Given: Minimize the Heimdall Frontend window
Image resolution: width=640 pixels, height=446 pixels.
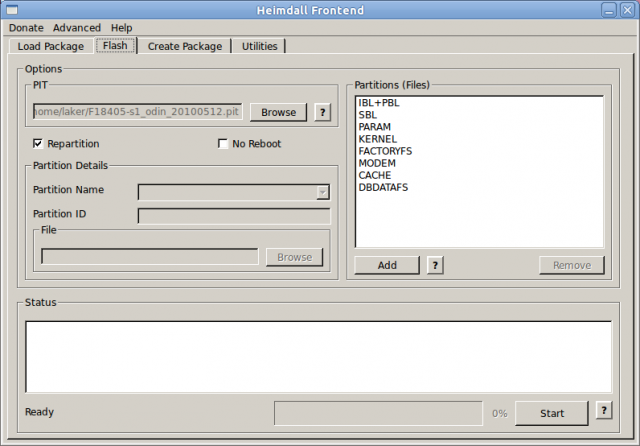Looking at the screenshot, I should (609, 10).
